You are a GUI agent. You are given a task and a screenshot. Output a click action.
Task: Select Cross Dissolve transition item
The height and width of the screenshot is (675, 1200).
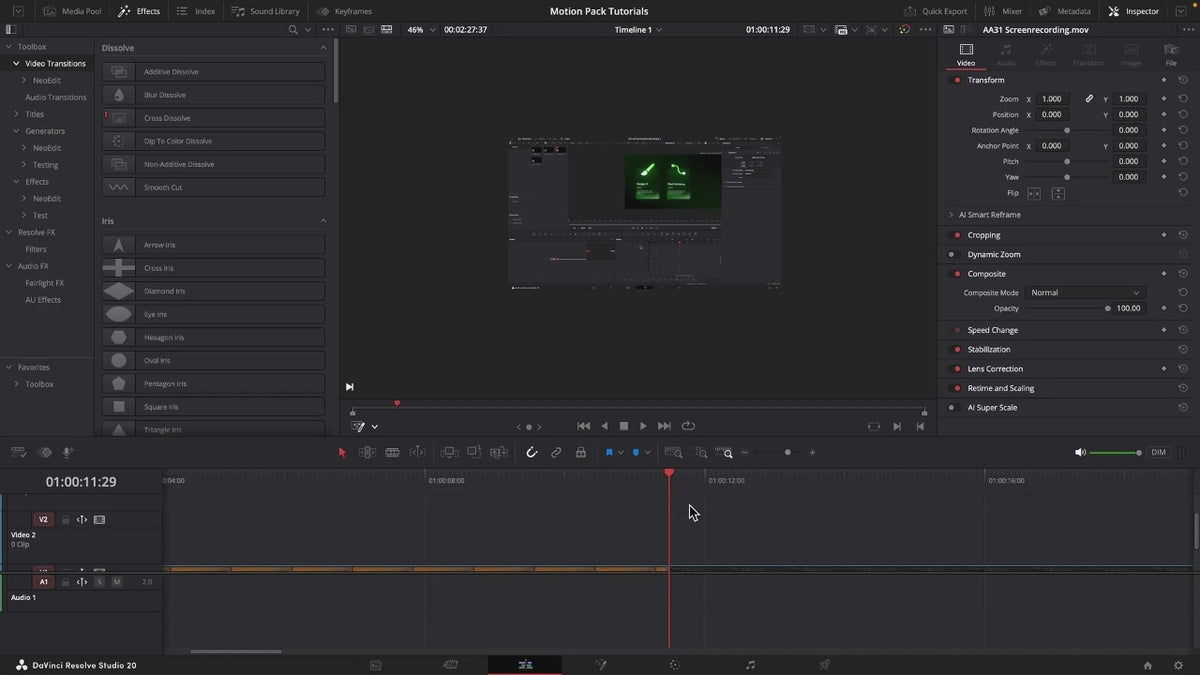click(214, 118)
